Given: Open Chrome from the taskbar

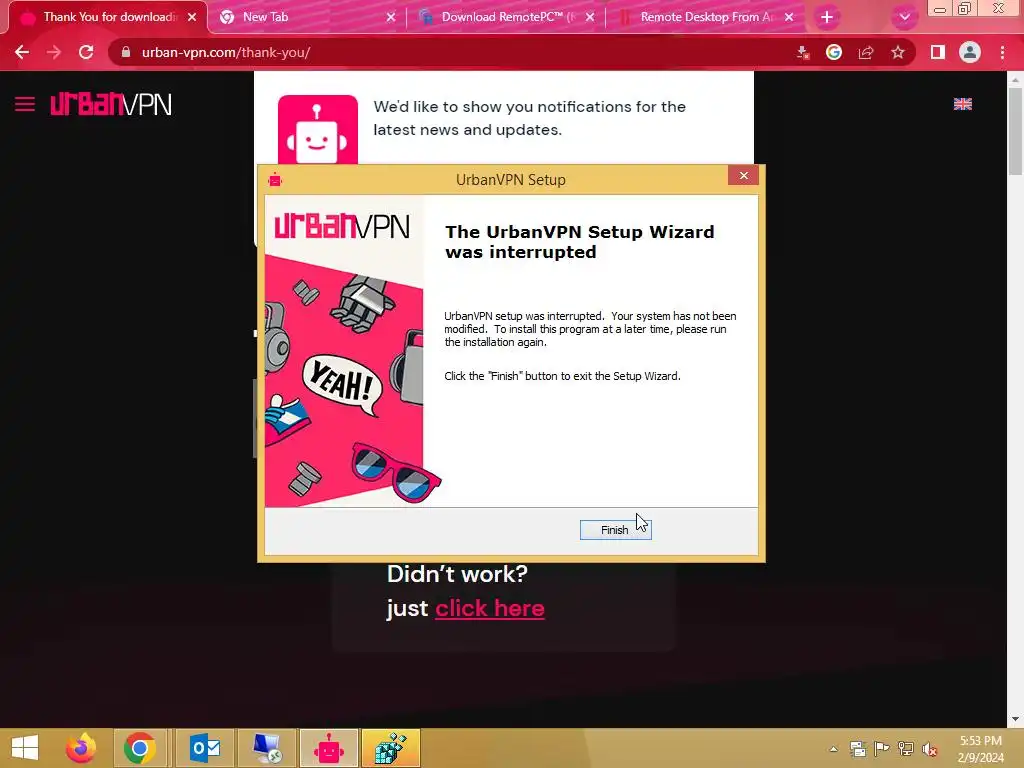Looking at the screenshot, I should [139, 748].
